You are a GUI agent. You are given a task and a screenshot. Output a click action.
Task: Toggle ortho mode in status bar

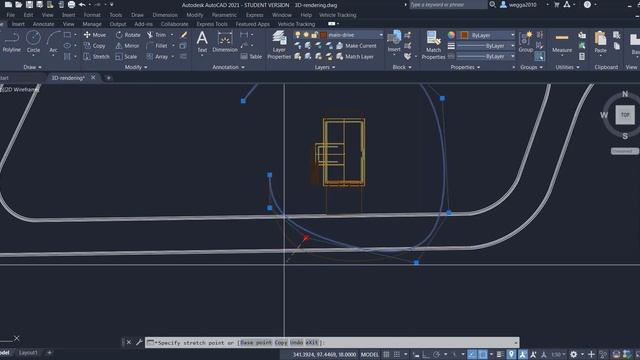coord(426,354)
